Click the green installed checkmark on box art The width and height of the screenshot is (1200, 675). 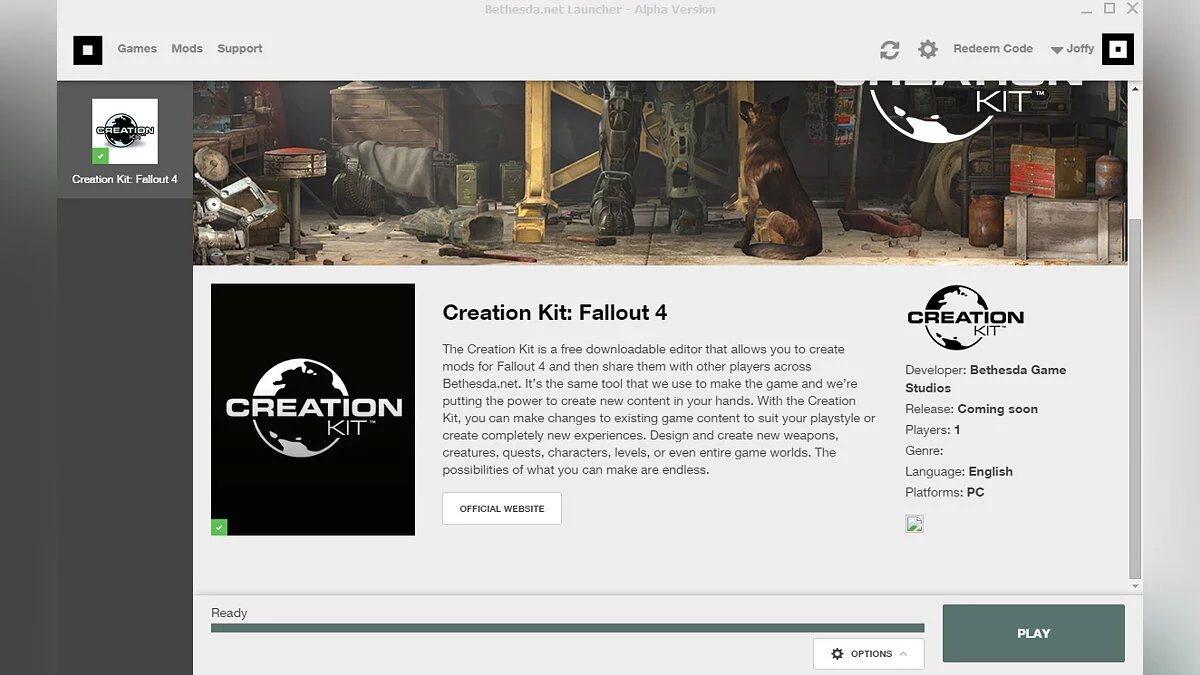pyautogui.click(x=219, y=527)
